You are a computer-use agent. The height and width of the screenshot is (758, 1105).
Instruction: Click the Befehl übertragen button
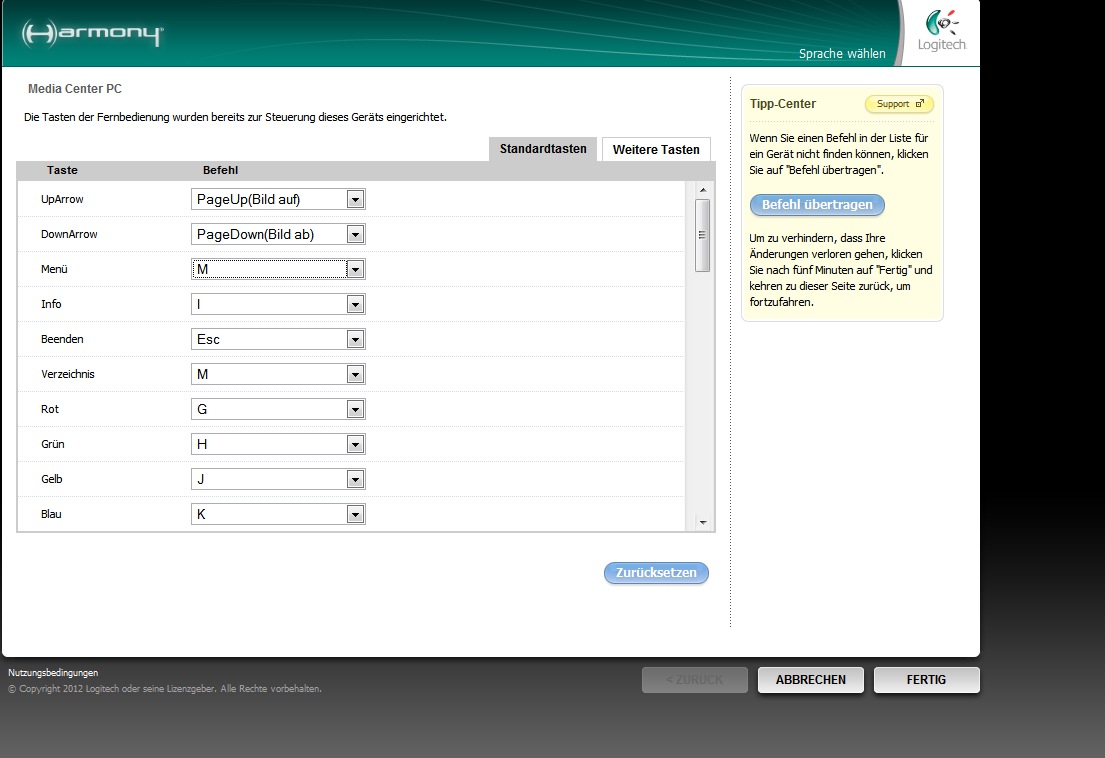[x=817, y=205]
